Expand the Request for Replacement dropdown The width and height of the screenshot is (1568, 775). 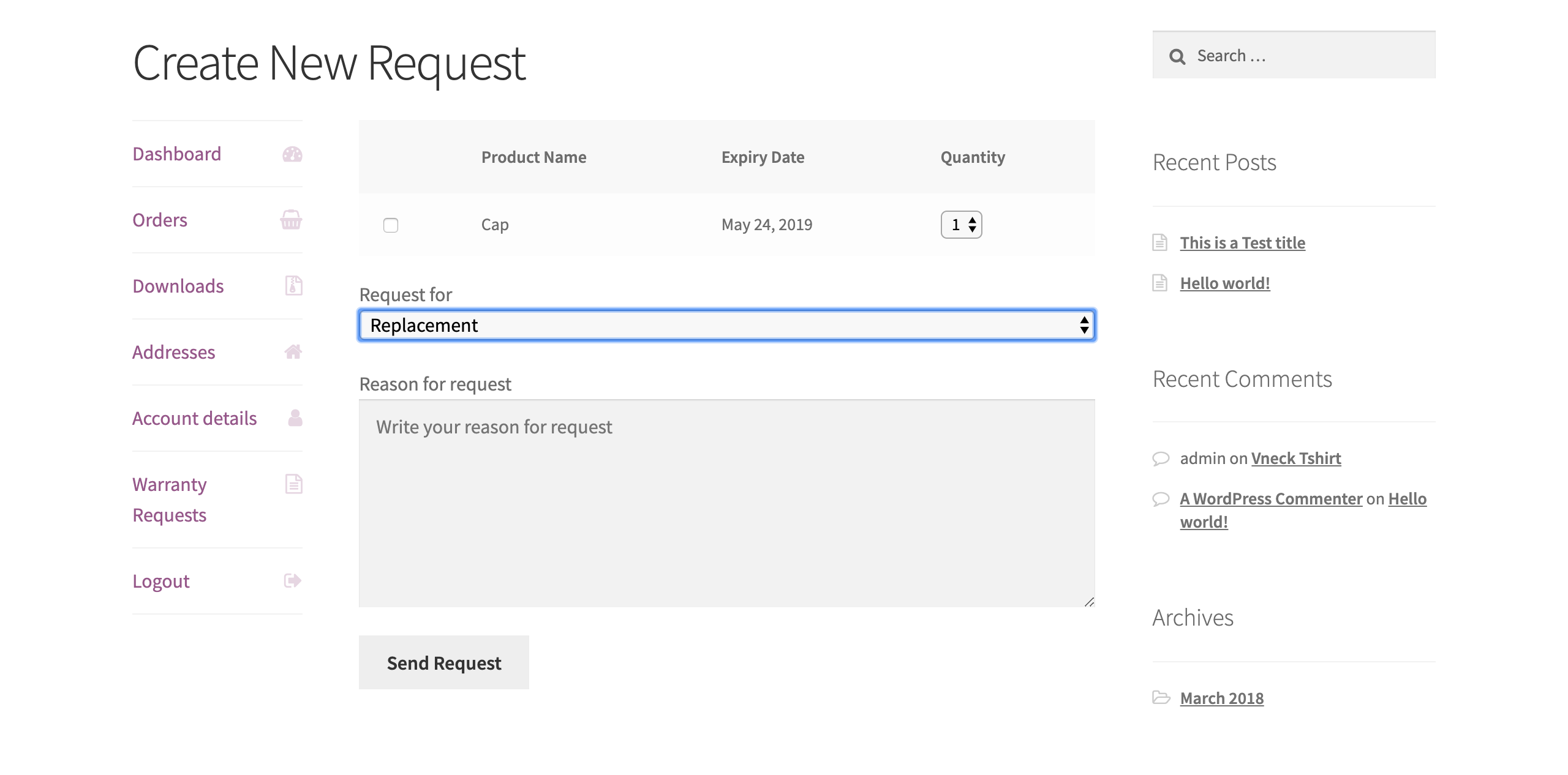pyautogui.click(x=726, y=325)
